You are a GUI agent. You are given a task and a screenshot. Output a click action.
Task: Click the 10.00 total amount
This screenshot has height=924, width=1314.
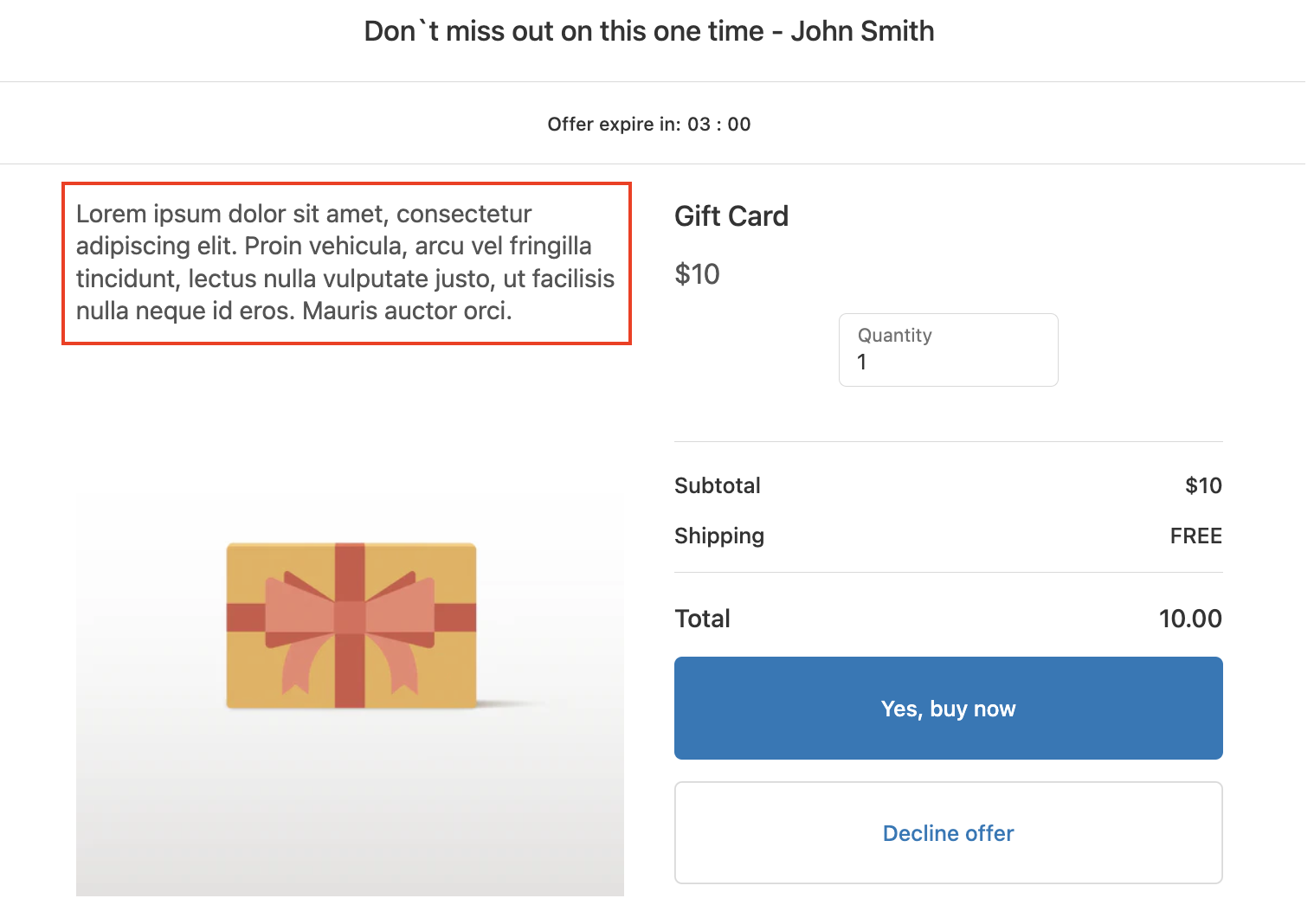pyautogui.click(x=1190, y=619)
